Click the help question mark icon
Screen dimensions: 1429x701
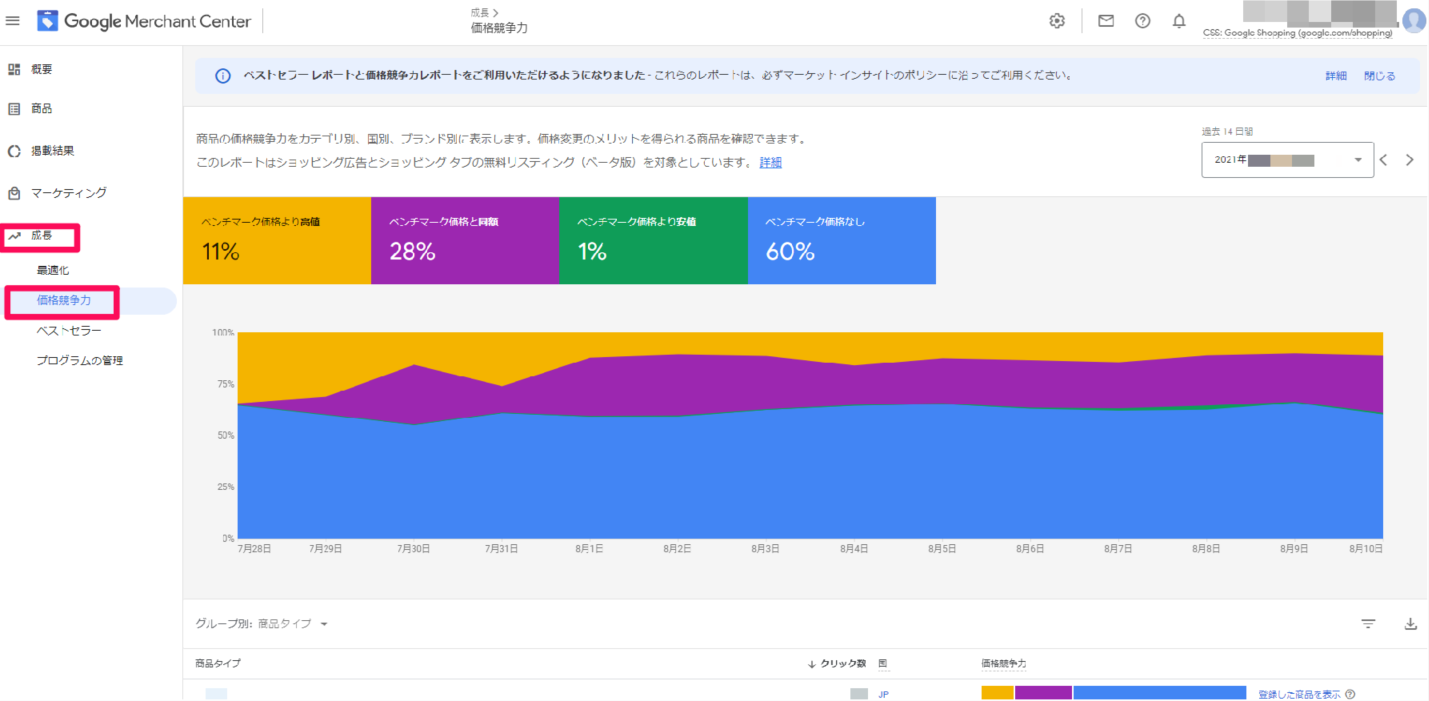pos(1142,21)
